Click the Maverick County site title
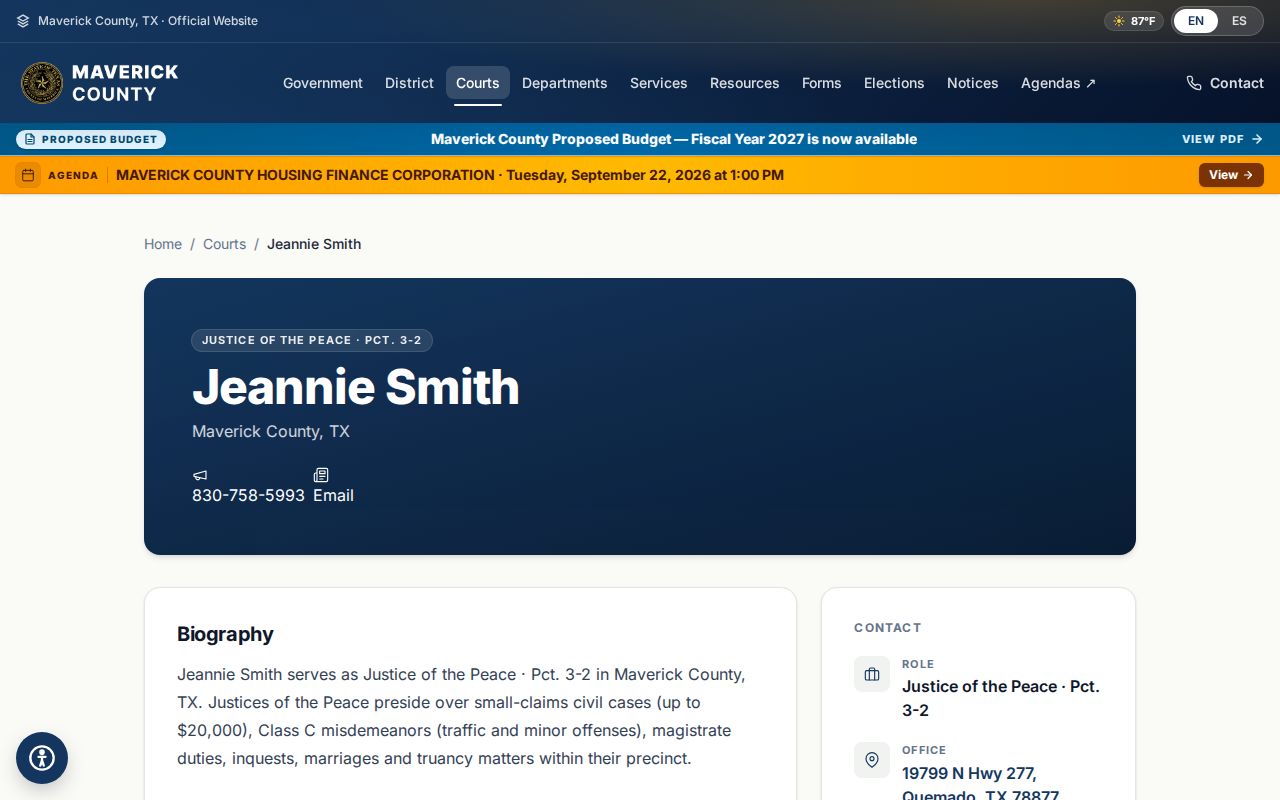The width and height of the screenshot is (1280, 800). 125,83
